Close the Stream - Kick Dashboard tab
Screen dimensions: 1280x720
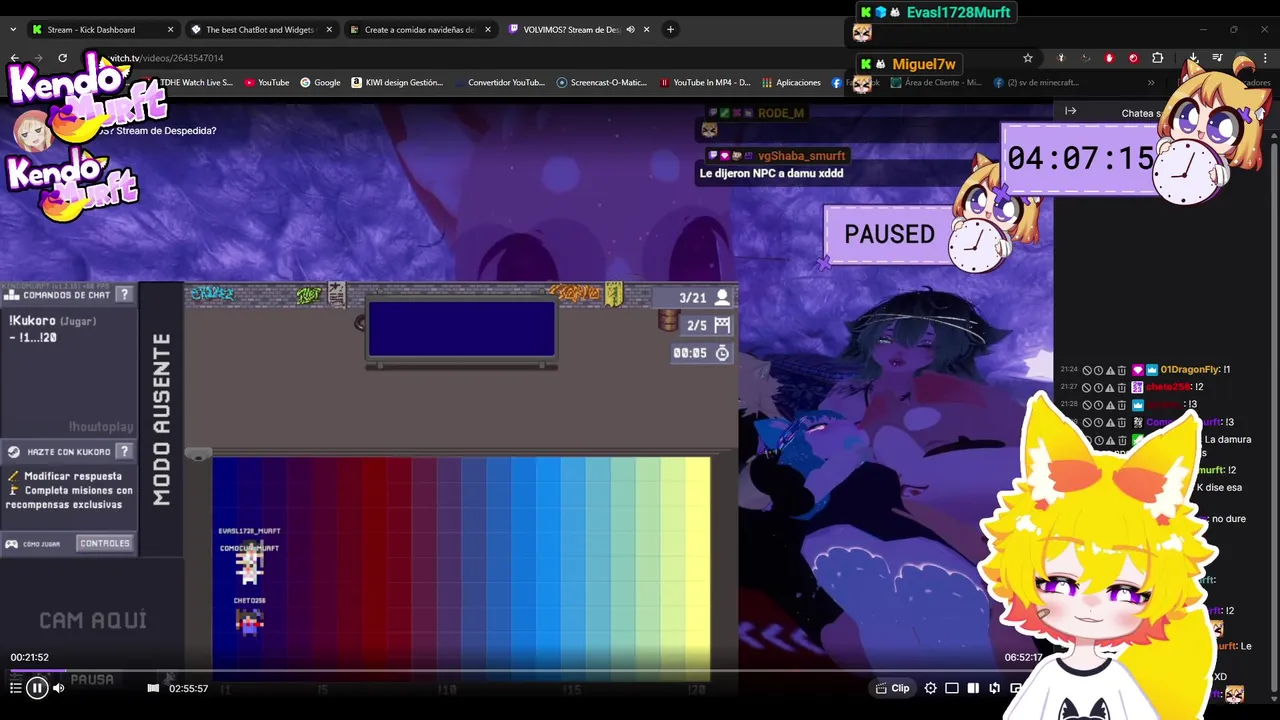coord(170,30)
